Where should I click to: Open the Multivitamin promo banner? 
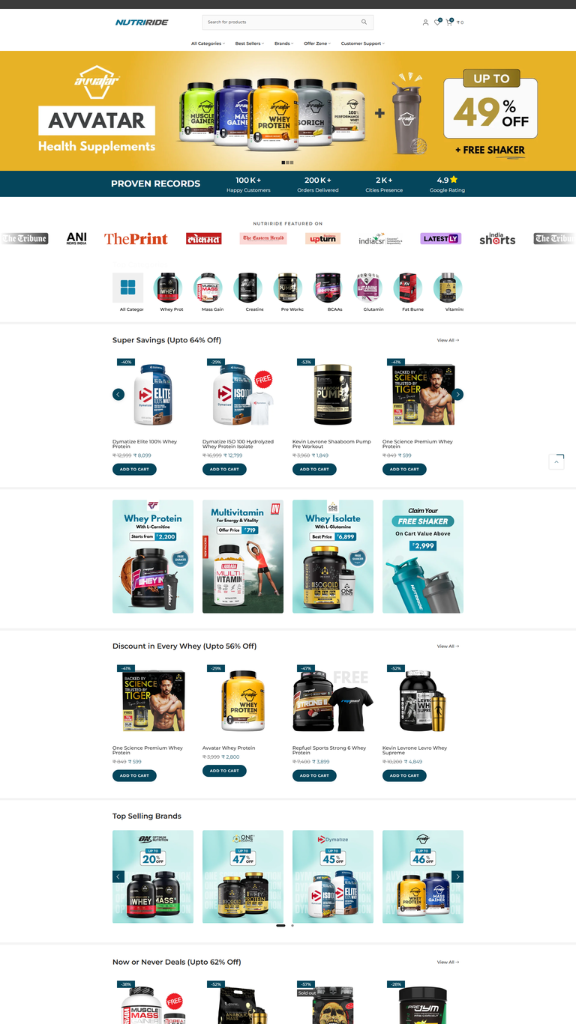click(x=243, y=556)
